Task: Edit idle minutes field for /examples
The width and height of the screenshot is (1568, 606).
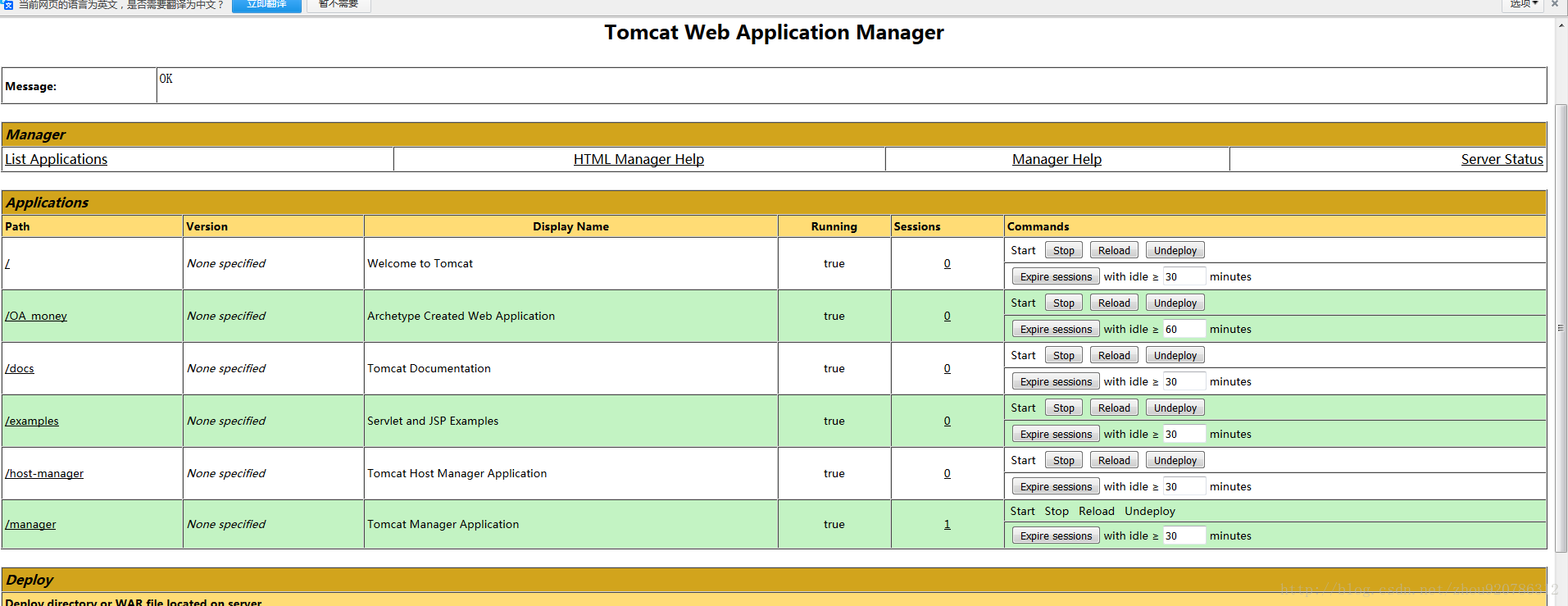Action: (1184, 434)
